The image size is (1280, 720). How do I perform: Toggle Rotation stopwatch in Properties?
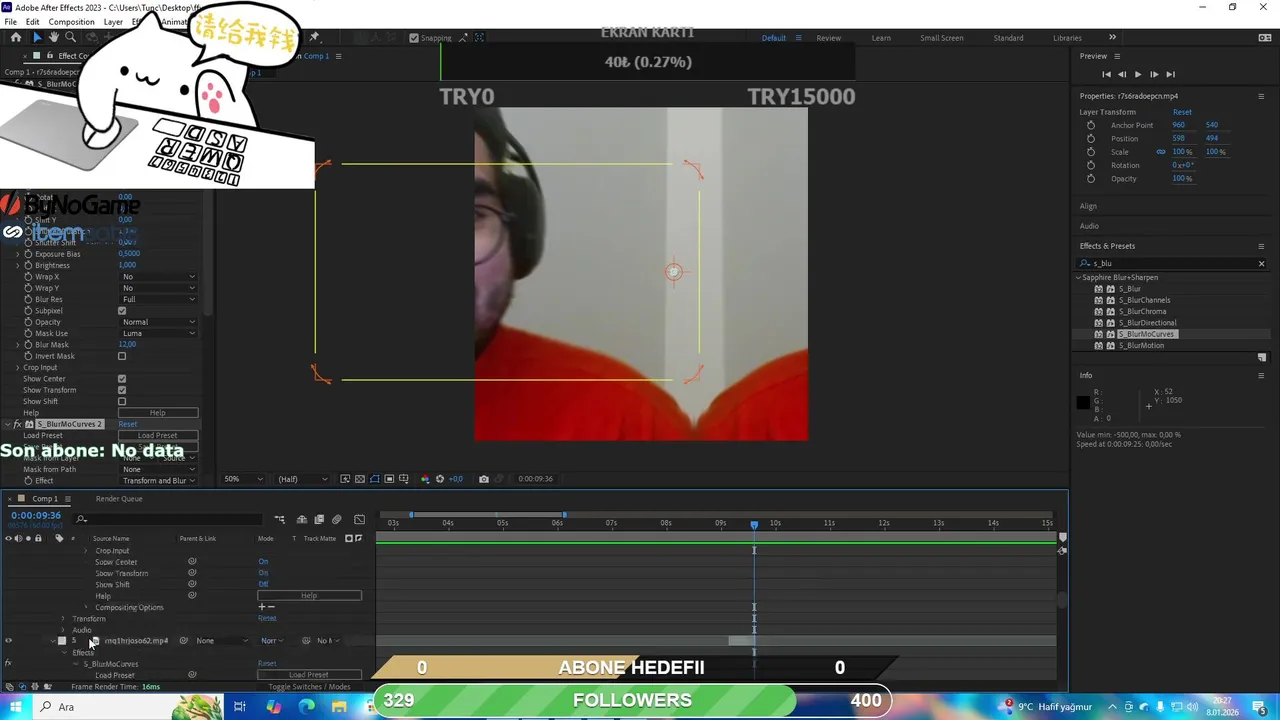pos(1090,165)
